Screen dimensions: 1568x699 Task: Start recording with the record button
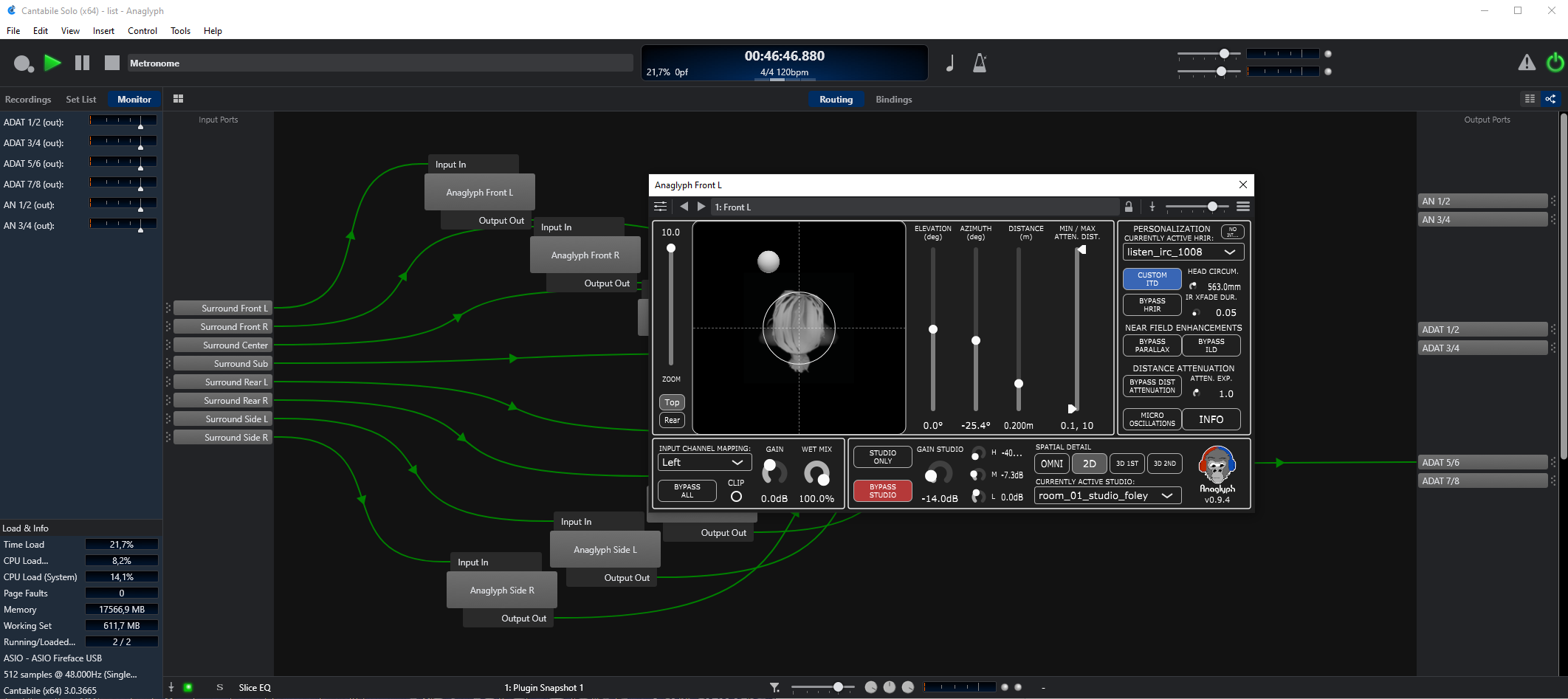pos(23,63)
